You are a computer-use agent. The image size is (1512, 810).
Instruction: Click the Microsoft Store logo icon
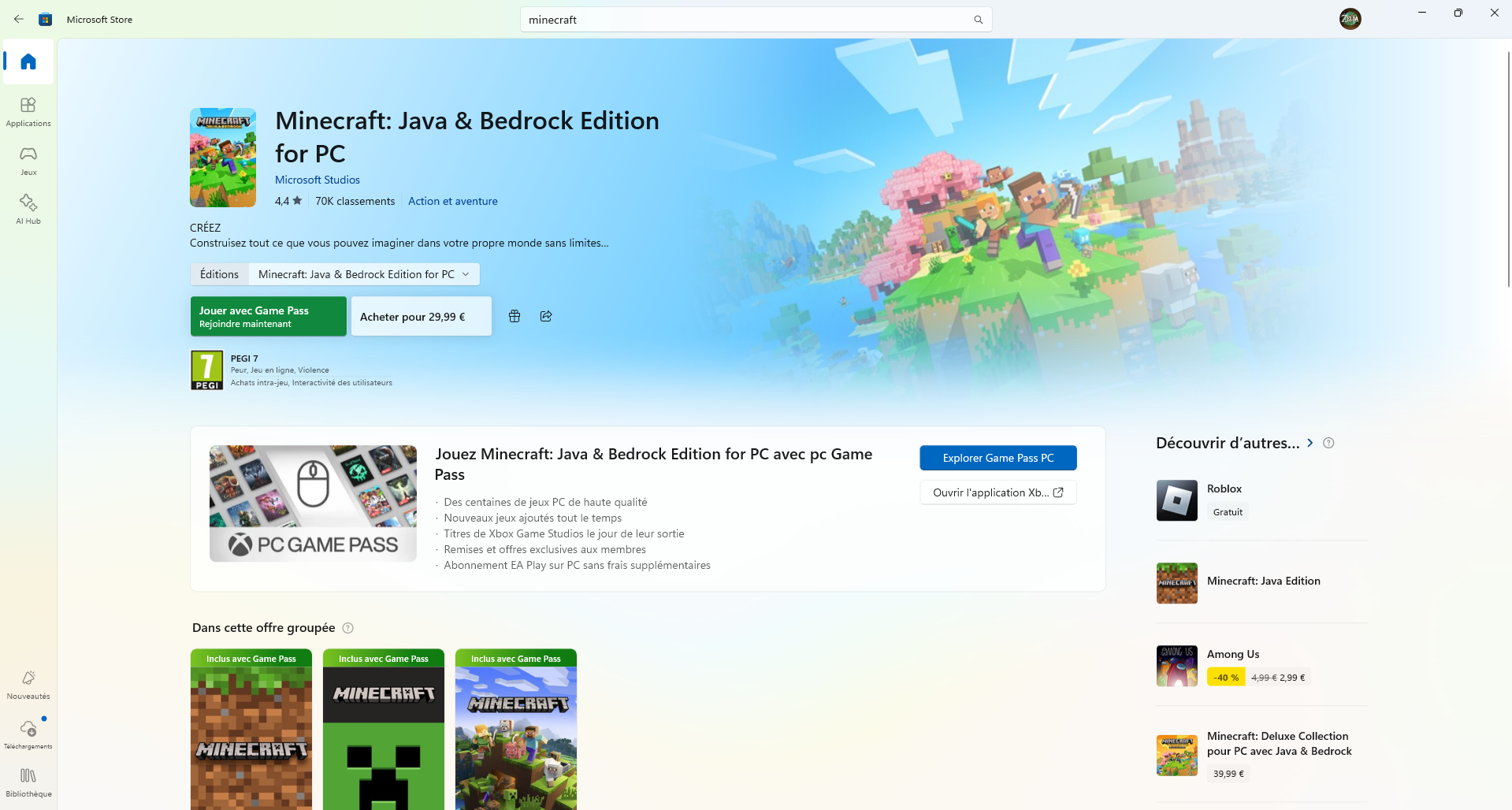click(x=46, y=19)
